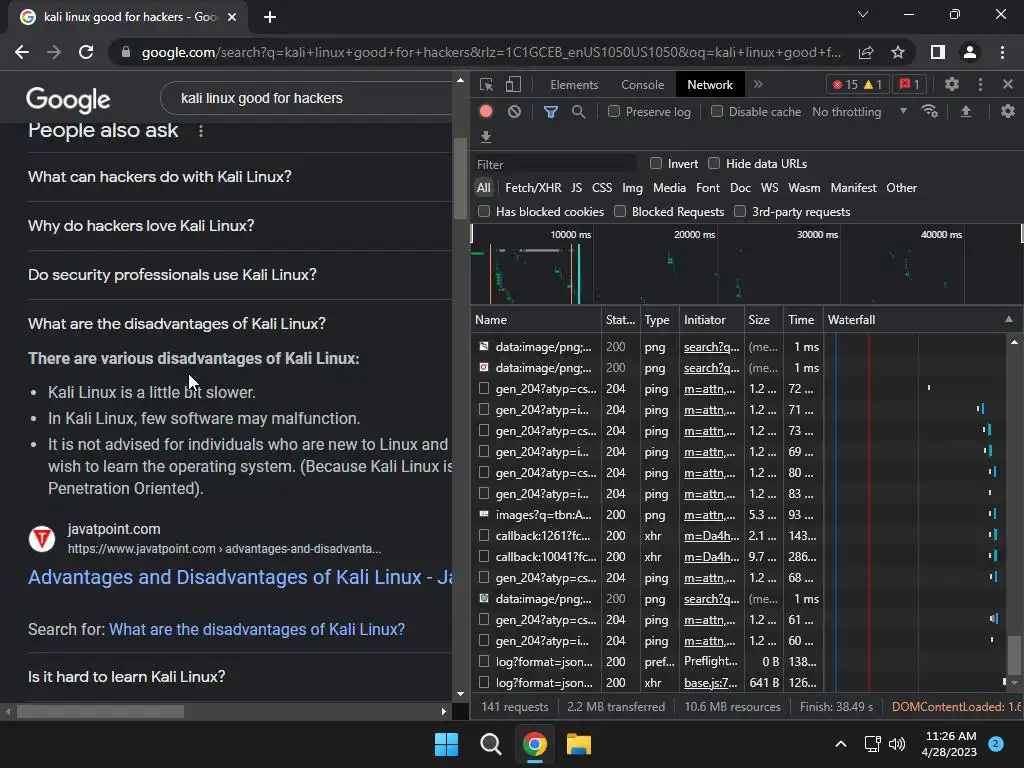Toggle the device toolbar icon
This screenshot has width=1024, height=768.
click(x=514, y=84)
